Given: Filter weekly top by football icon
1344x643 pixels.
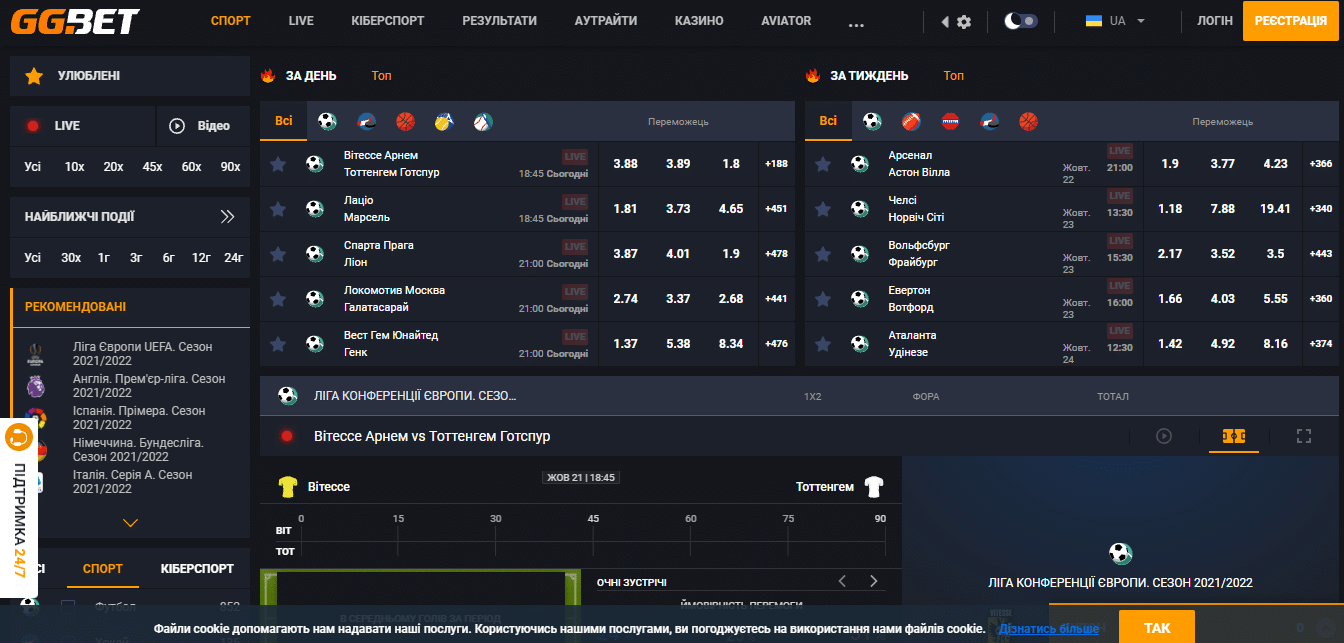Looking at the screenshot, I should (x=872, y=122).
